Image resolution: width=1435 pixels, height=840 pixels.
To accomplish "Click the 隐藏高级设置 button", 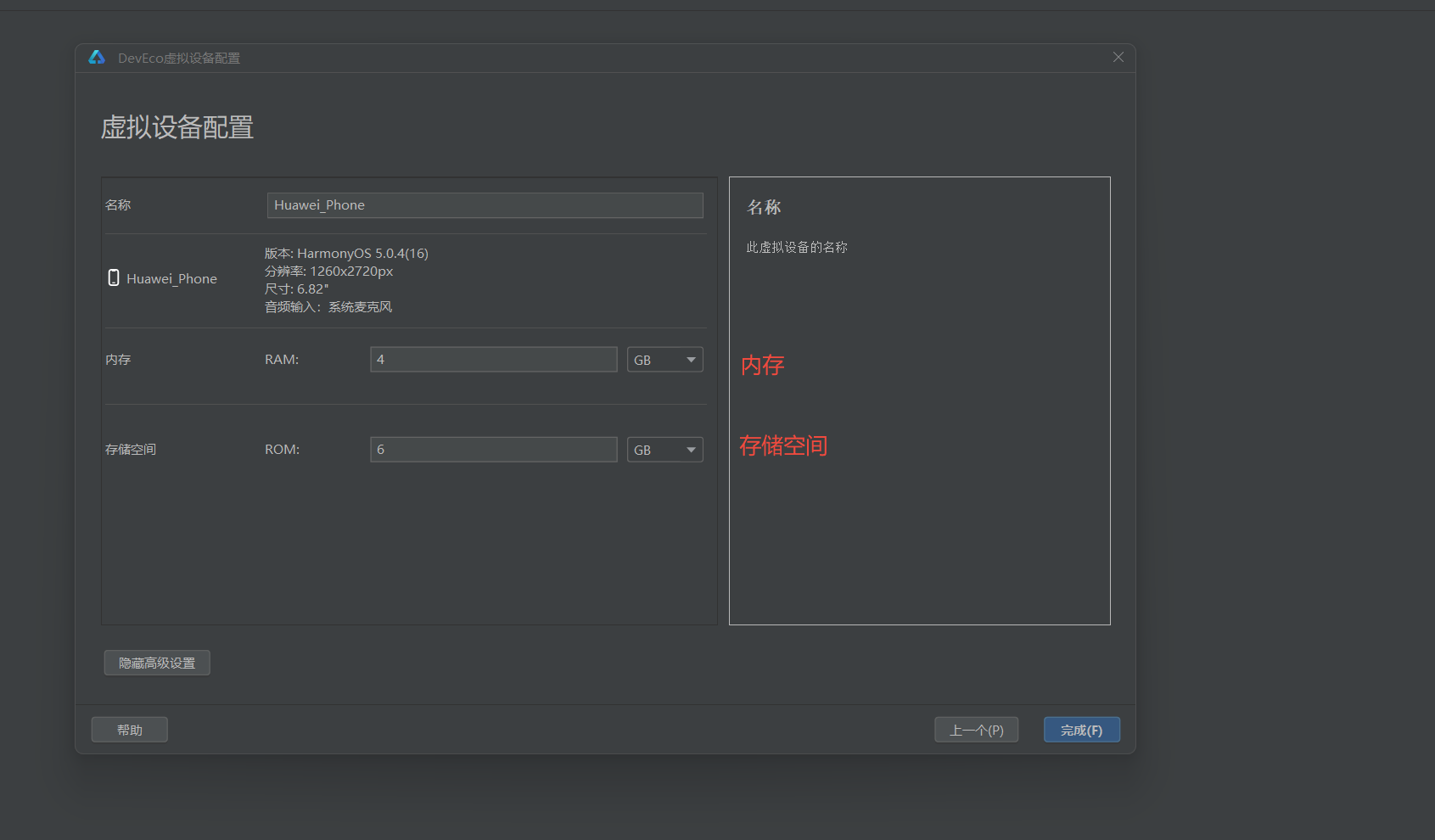I will 157,663.
